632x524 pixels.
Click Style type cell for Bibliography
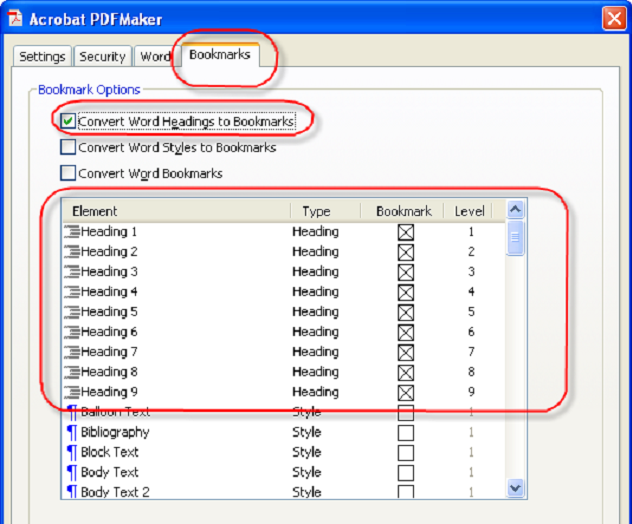307,432
